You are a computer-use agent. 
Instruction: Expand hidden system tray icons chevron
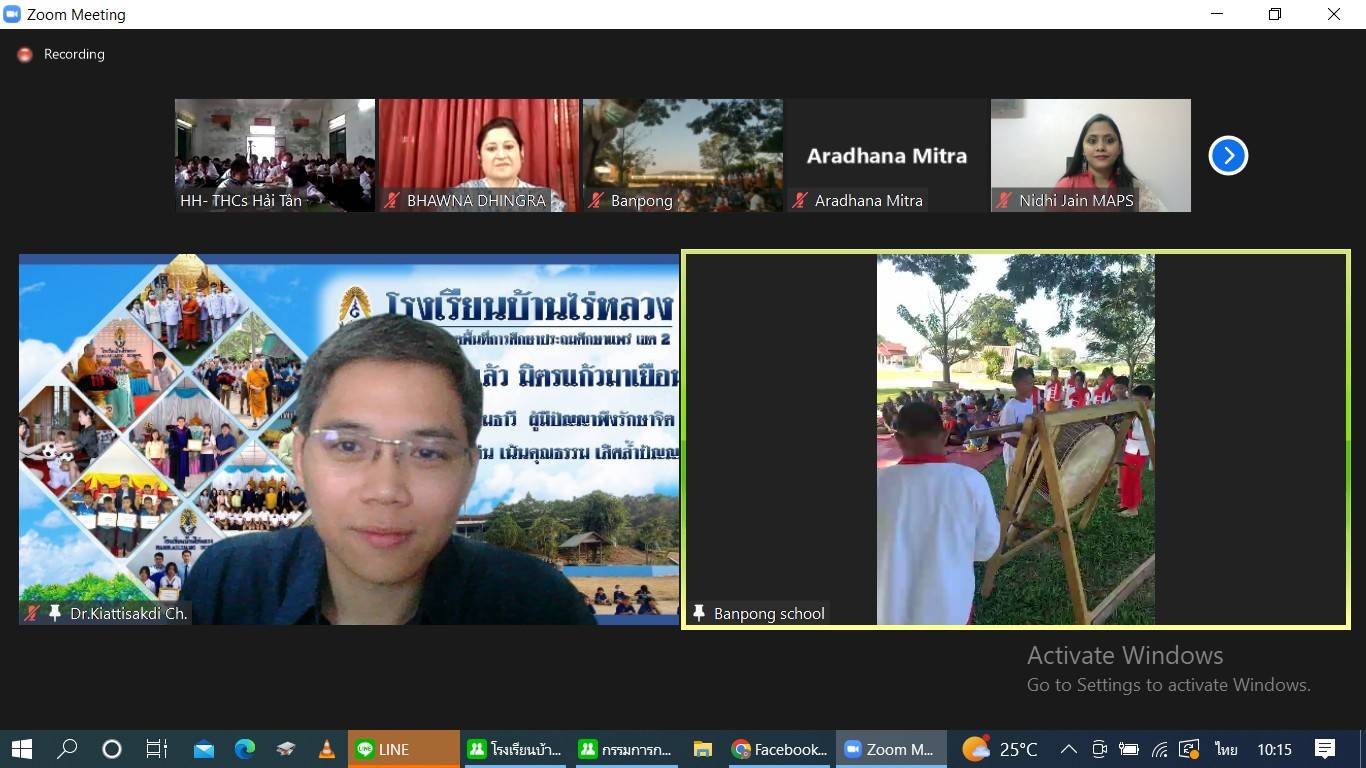coord(1068,749)
